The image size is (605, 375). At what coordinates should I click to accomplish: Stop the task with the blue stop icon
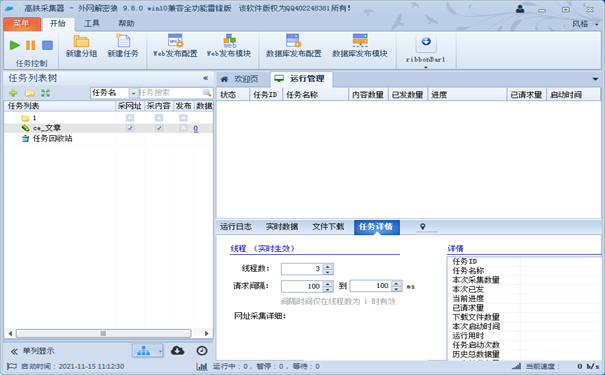(x=47, y=45)
